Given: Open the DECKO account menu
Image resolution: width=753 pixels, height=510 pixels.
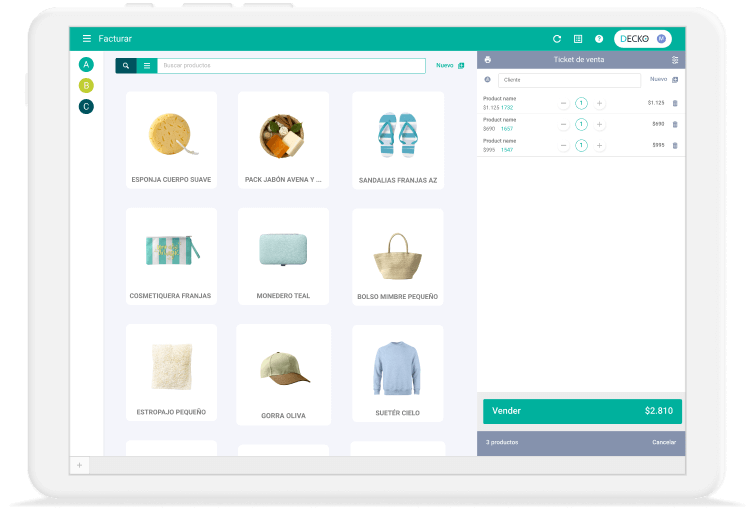Looking at the screenshot, I should [x=643, y=39].
